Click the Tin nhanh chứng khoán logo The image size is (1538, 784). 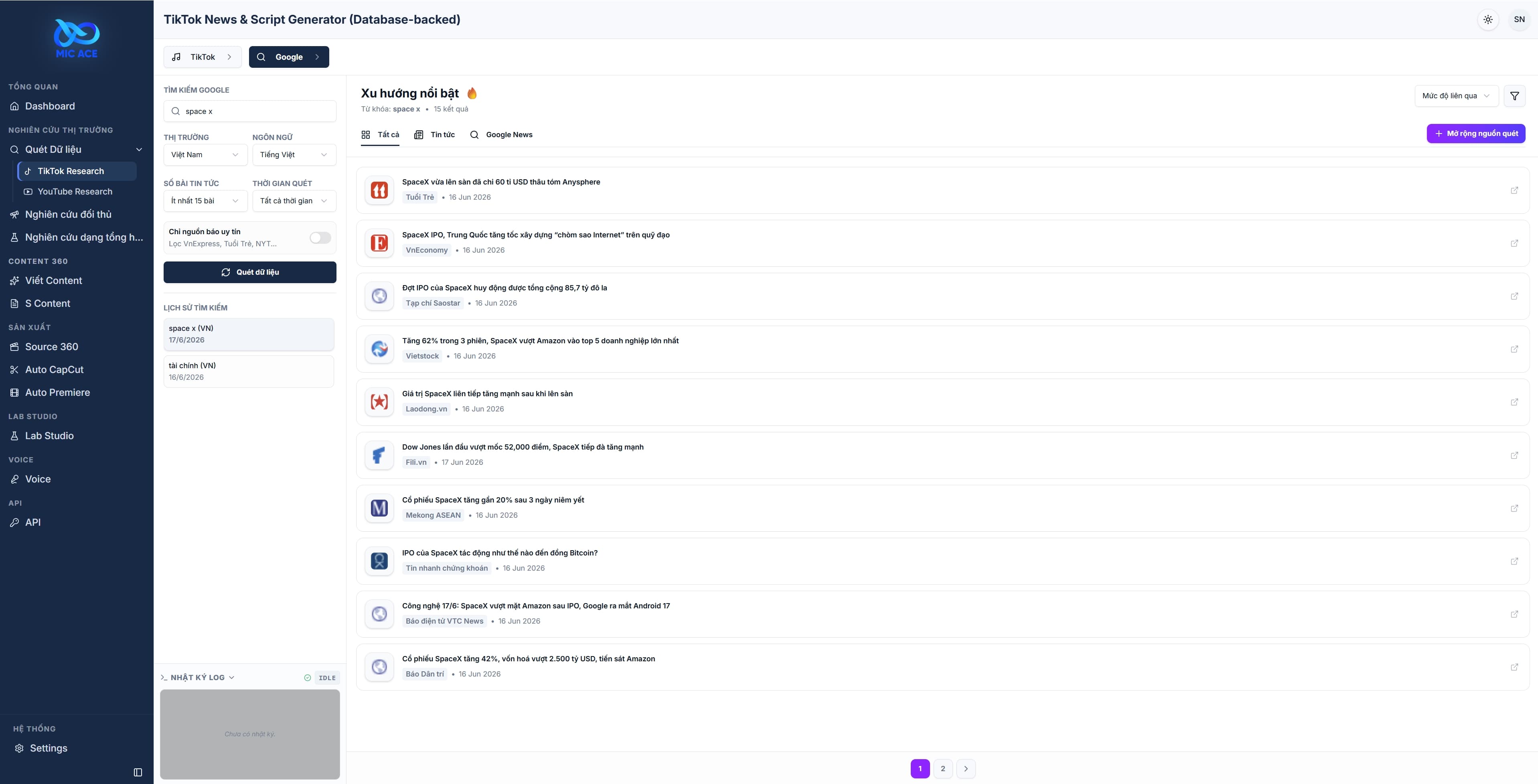pos(379,561)
